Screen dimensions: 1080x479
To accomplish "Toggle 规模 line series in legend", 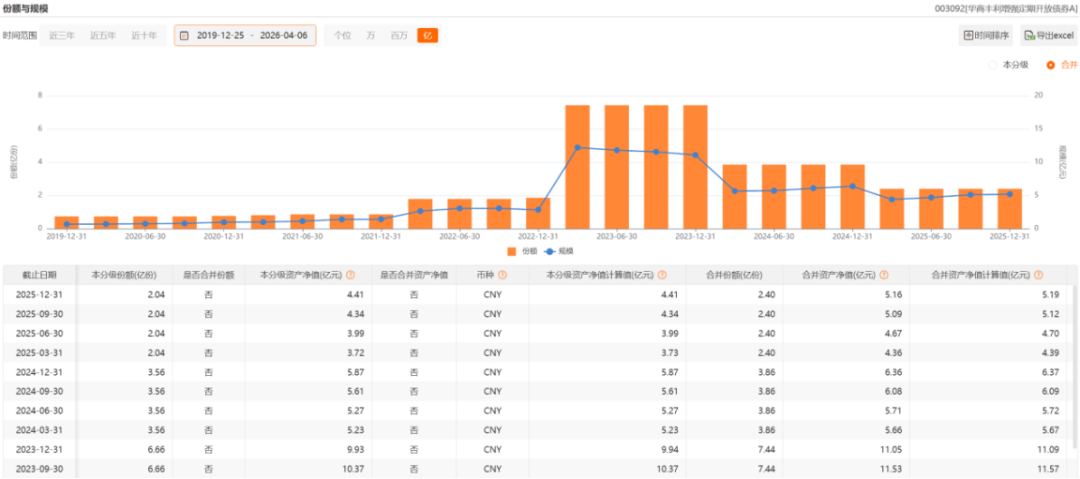I will pyautogui.click(x=558, y=251).
